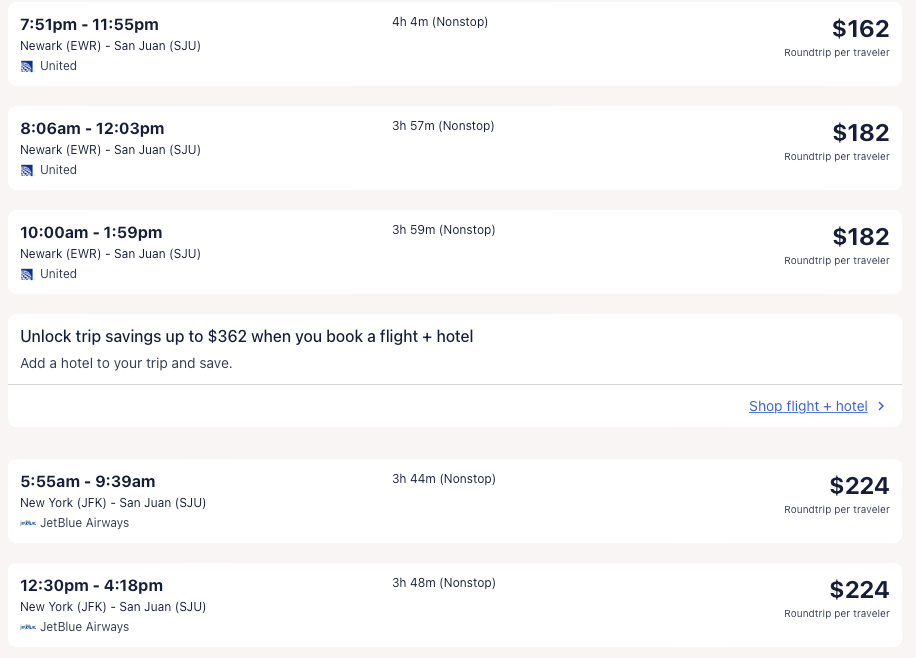Click the JetBlue logo on the 12:30pm flight
Image resolution: width=916 pixels, height=658 pixels.
tap(28, 627)
